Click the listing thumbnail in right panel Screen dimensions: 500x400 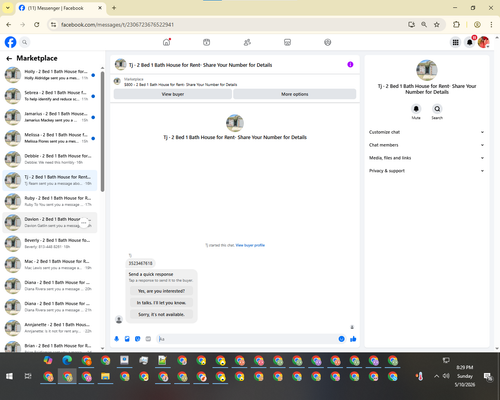coord(427,70)
